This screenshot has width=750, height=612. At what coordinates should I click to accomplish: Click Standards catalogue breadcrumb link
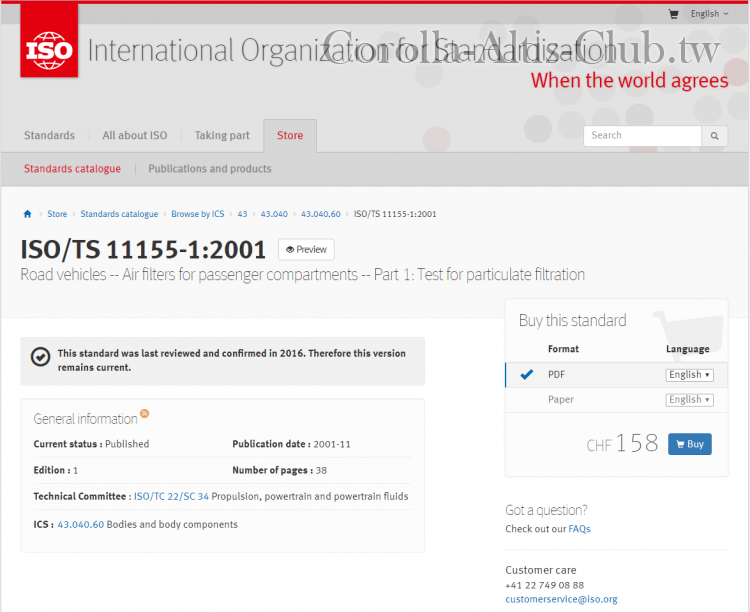pos(119,214)
